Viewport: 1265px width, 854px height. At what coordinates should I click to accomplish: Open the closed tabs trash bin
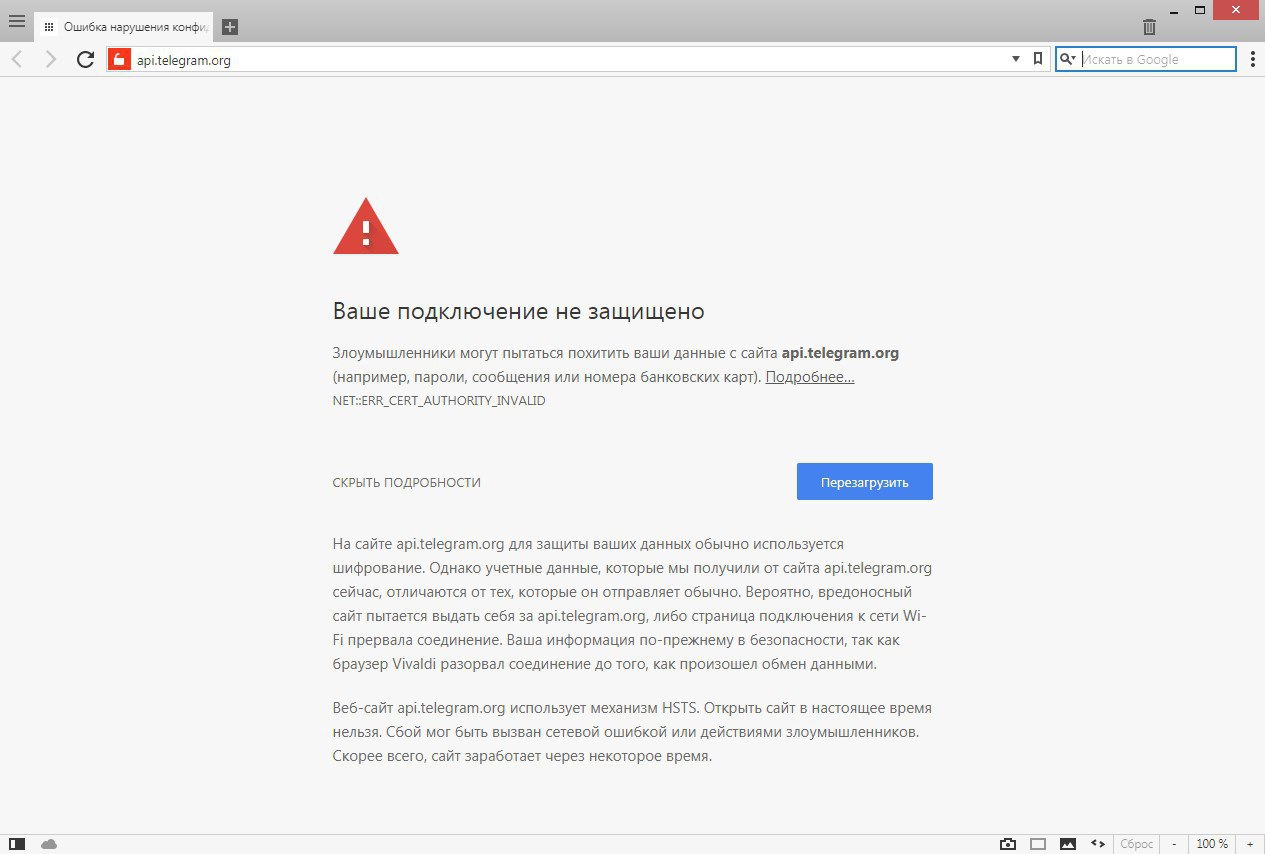(1149, 26)
